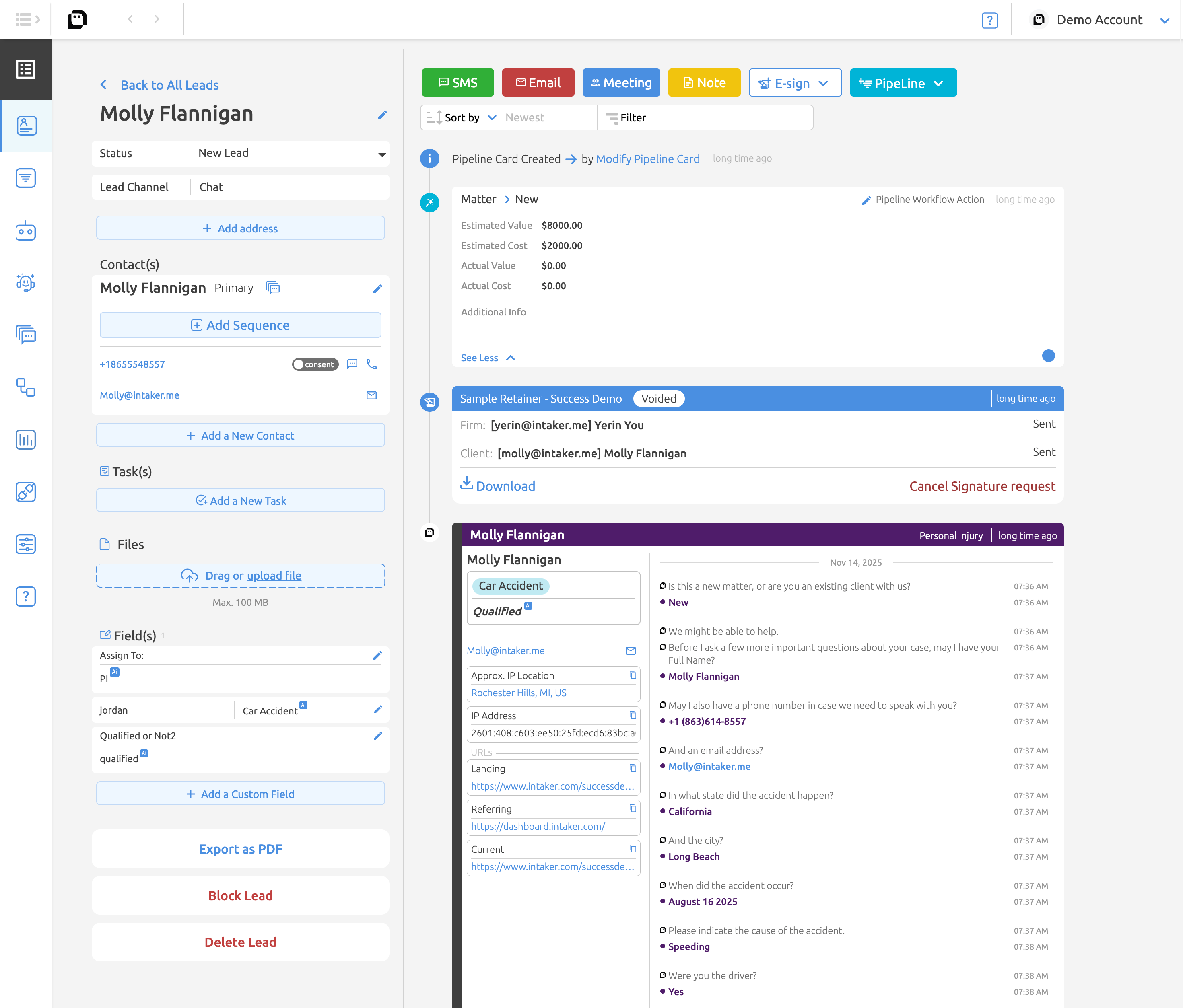Open the chatbot robot icon in sidebar
The height and width of the screenshot is (1008, 1183).
click(x=26, y=230)
